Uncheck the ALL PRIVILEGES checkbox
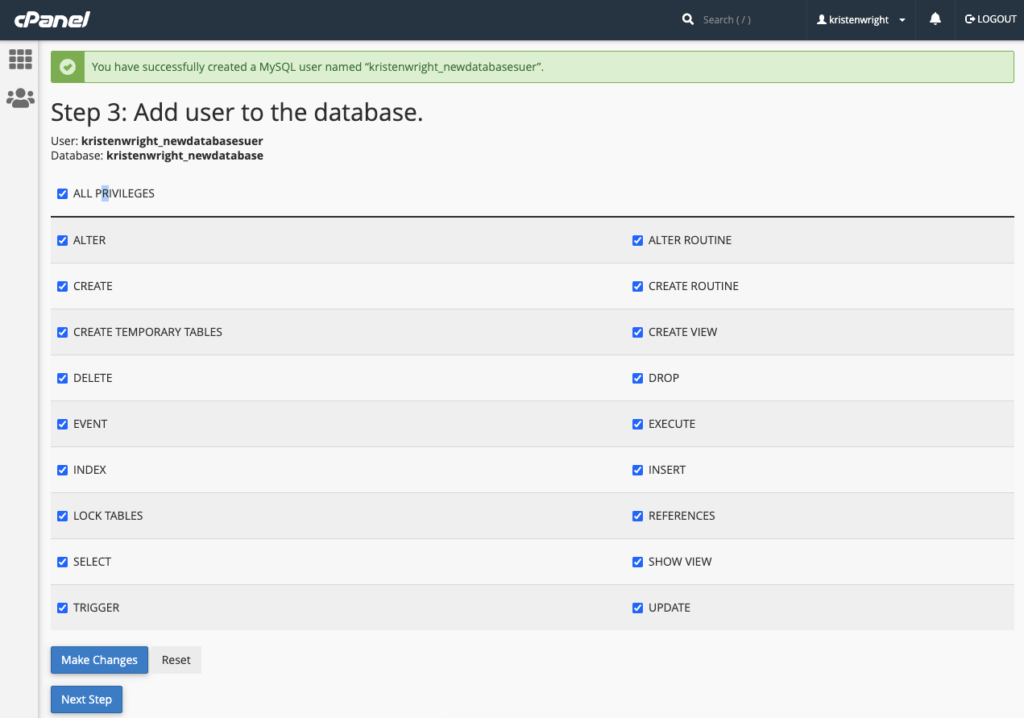1024x718 pixels. point(62,194)
